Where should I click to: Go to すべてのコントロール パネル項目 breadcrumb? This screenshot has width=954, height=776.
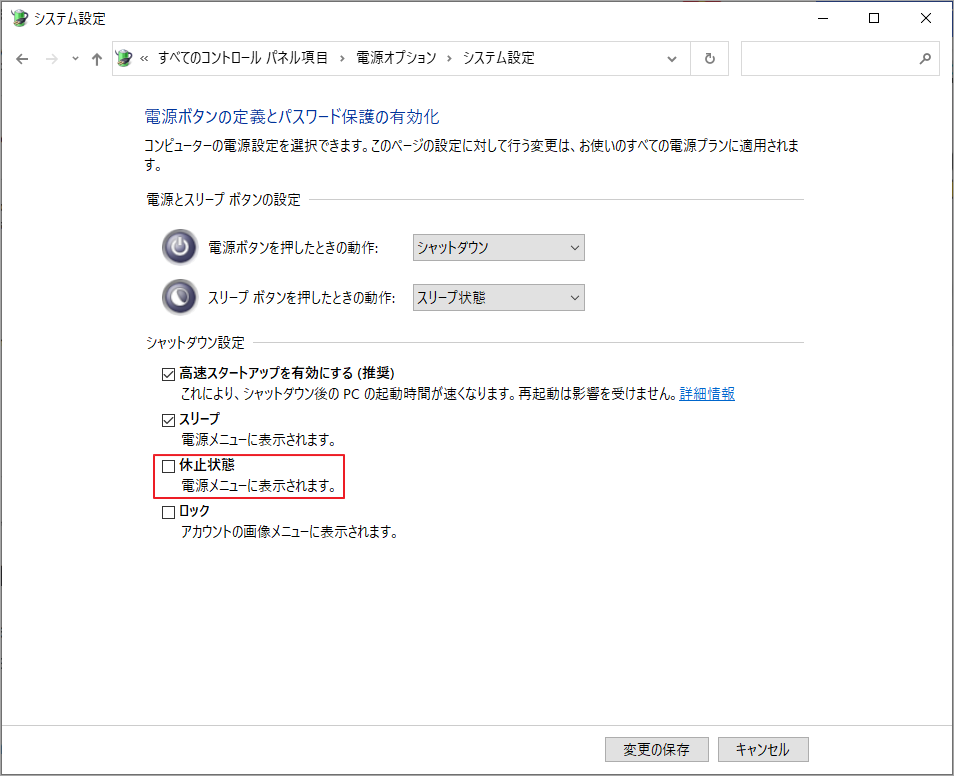[243, 58]
